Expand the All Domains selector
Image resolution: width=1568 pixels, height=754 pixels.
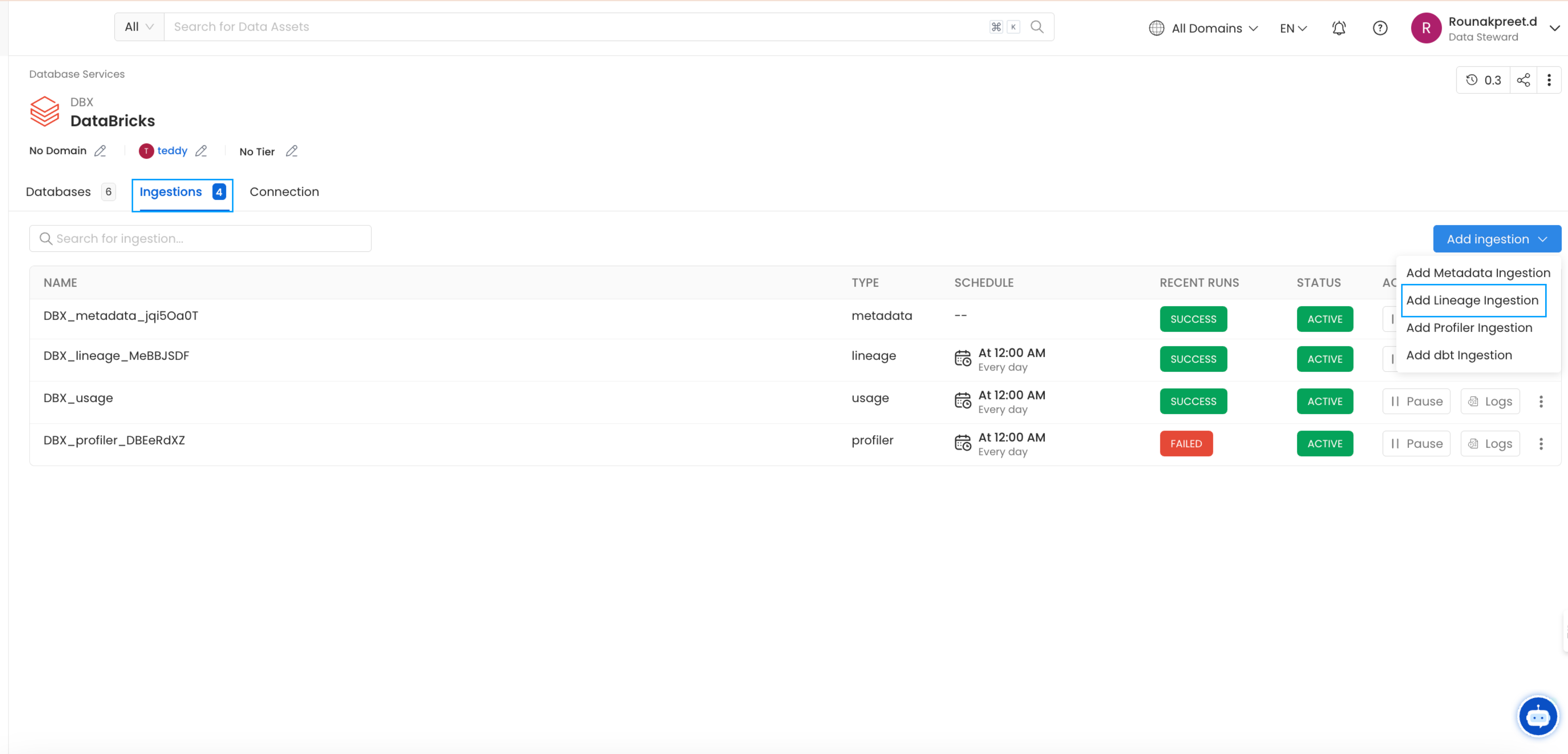point(1205,28)
